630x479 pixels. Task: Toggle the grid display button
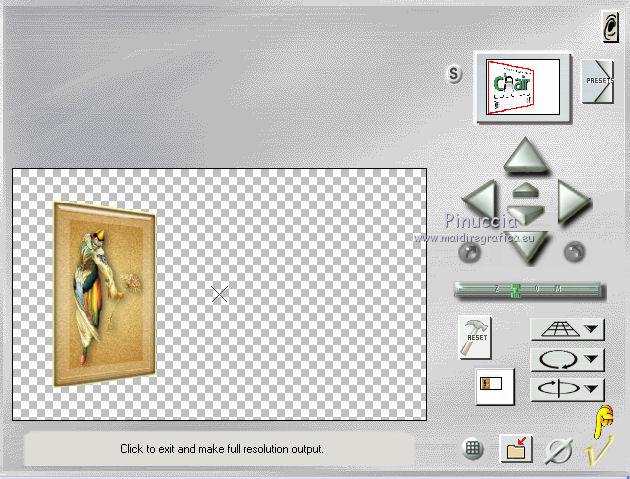473,448
